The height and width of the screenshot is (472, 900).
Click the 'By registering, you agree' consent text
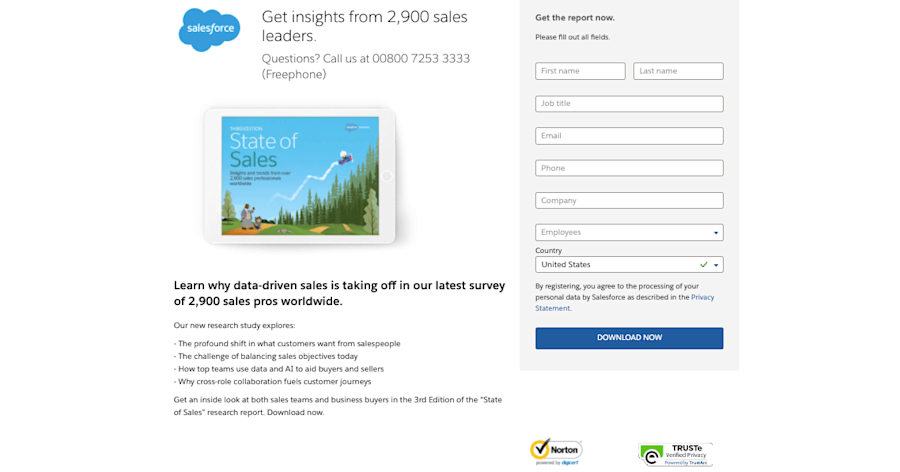[x=624, y=297]
